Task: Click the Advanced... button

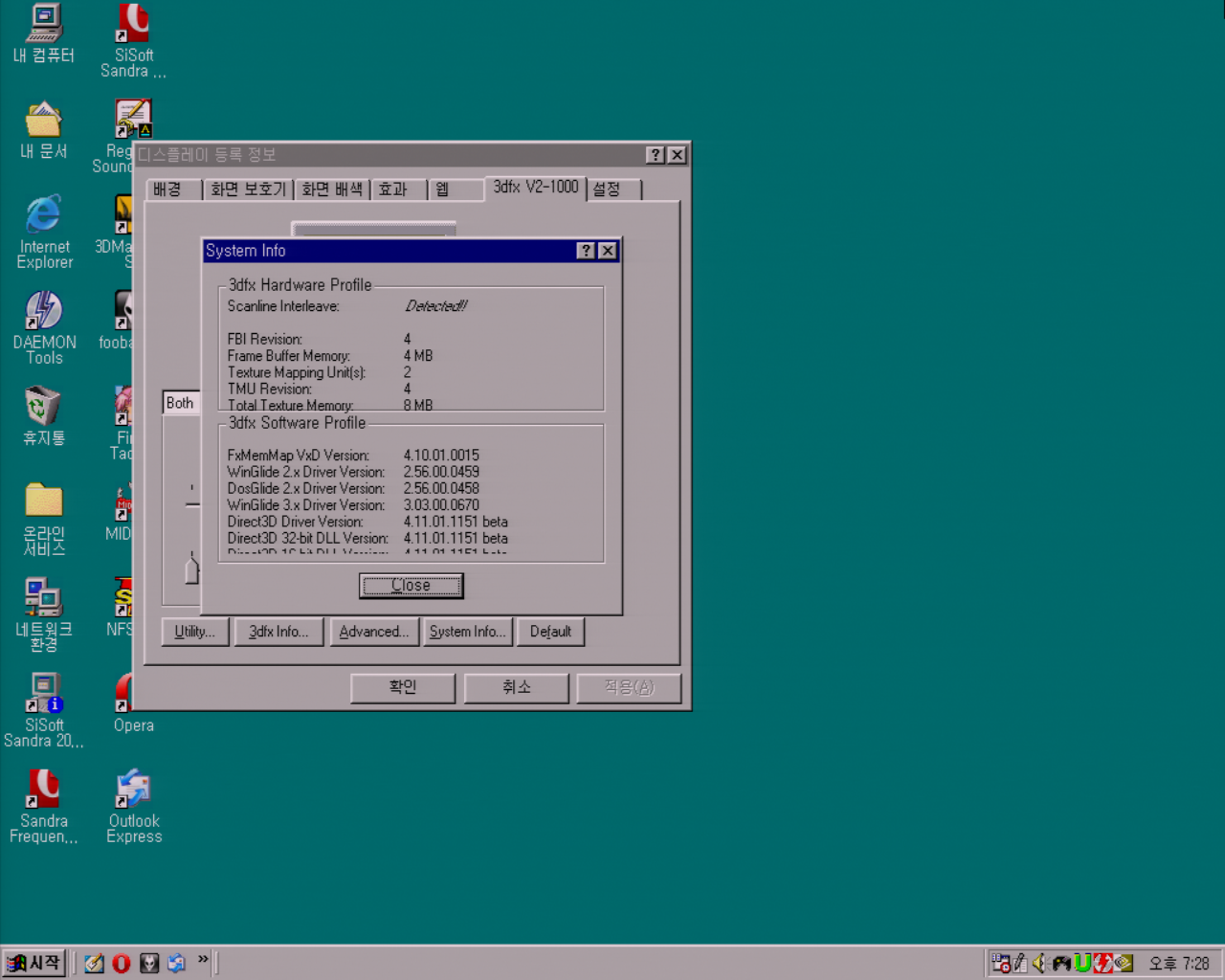Action: 373,632
